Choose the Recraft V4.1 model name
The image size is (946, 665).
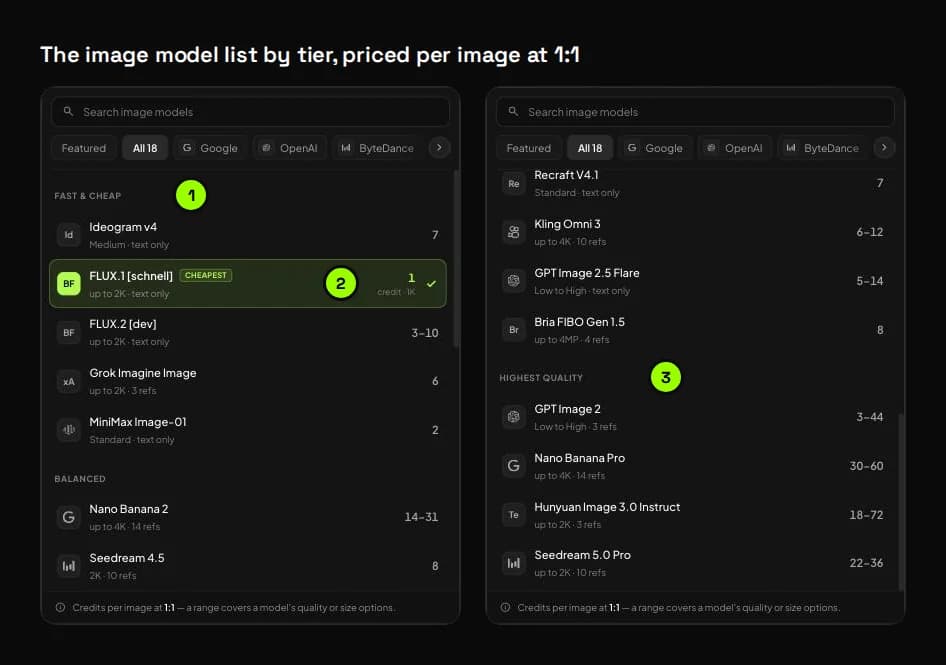click(567, 175)
